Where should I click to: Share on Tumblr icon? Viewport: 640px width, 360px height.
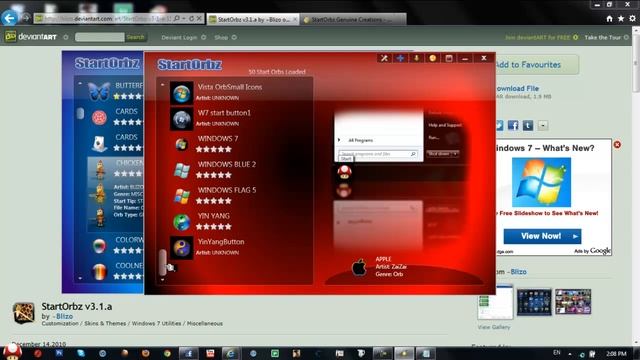coord(528,125)
